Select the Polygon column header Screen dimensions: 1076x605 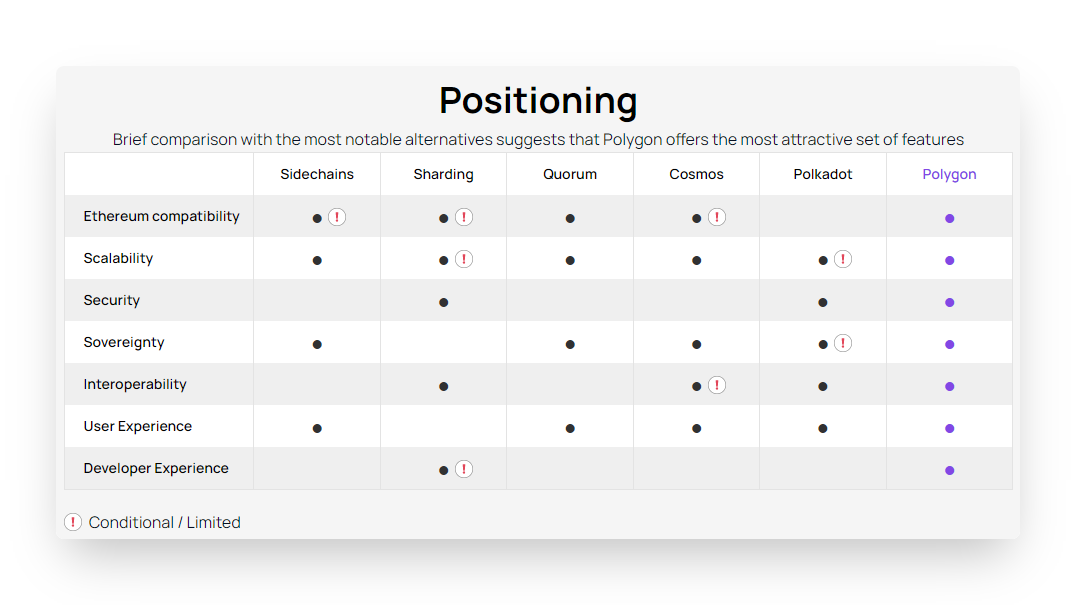pyautogui.click(x=949, y=174)
